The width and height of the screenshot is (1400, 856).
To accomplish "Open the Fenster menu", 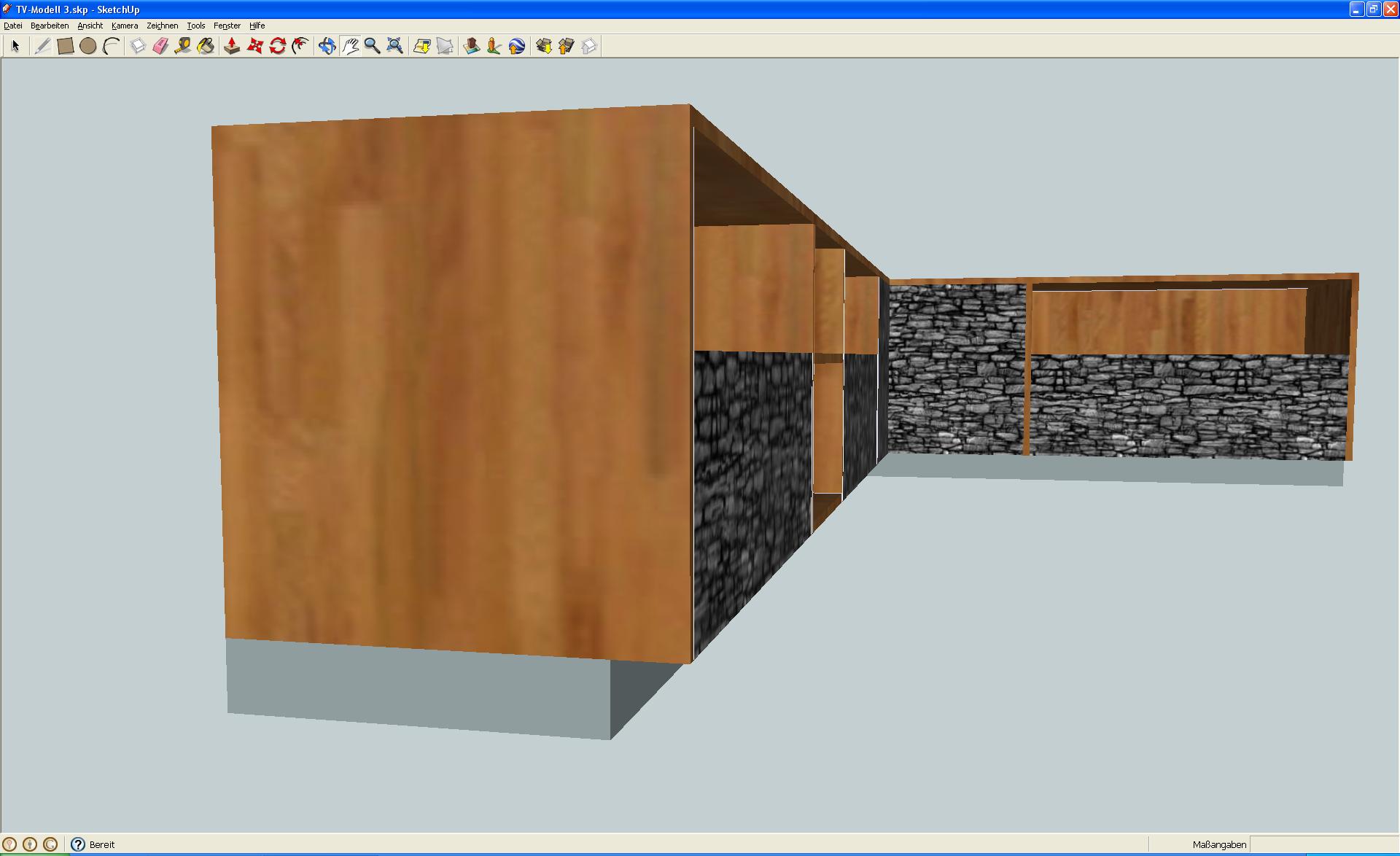I will pos(227,26).
